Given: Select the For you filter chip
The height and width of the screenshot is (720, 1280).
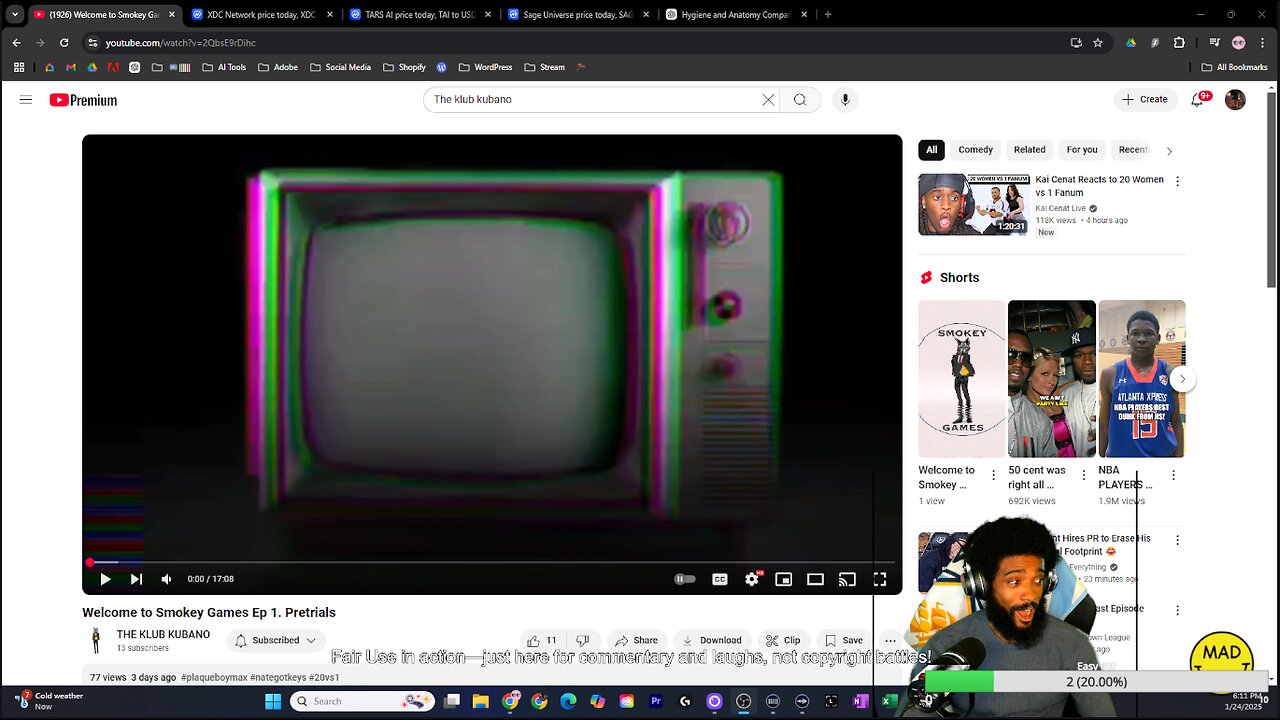Looking at the screenshot, I should [1082, 150].
